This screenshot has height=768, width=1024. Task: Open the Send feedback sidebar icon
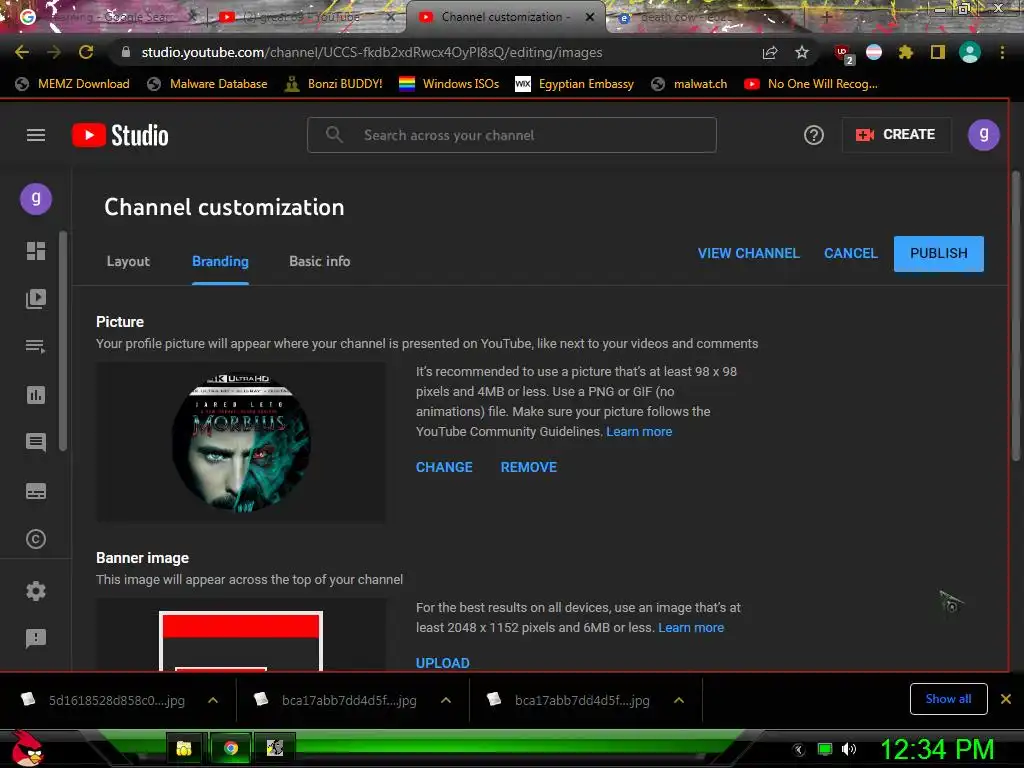point(36,638)
